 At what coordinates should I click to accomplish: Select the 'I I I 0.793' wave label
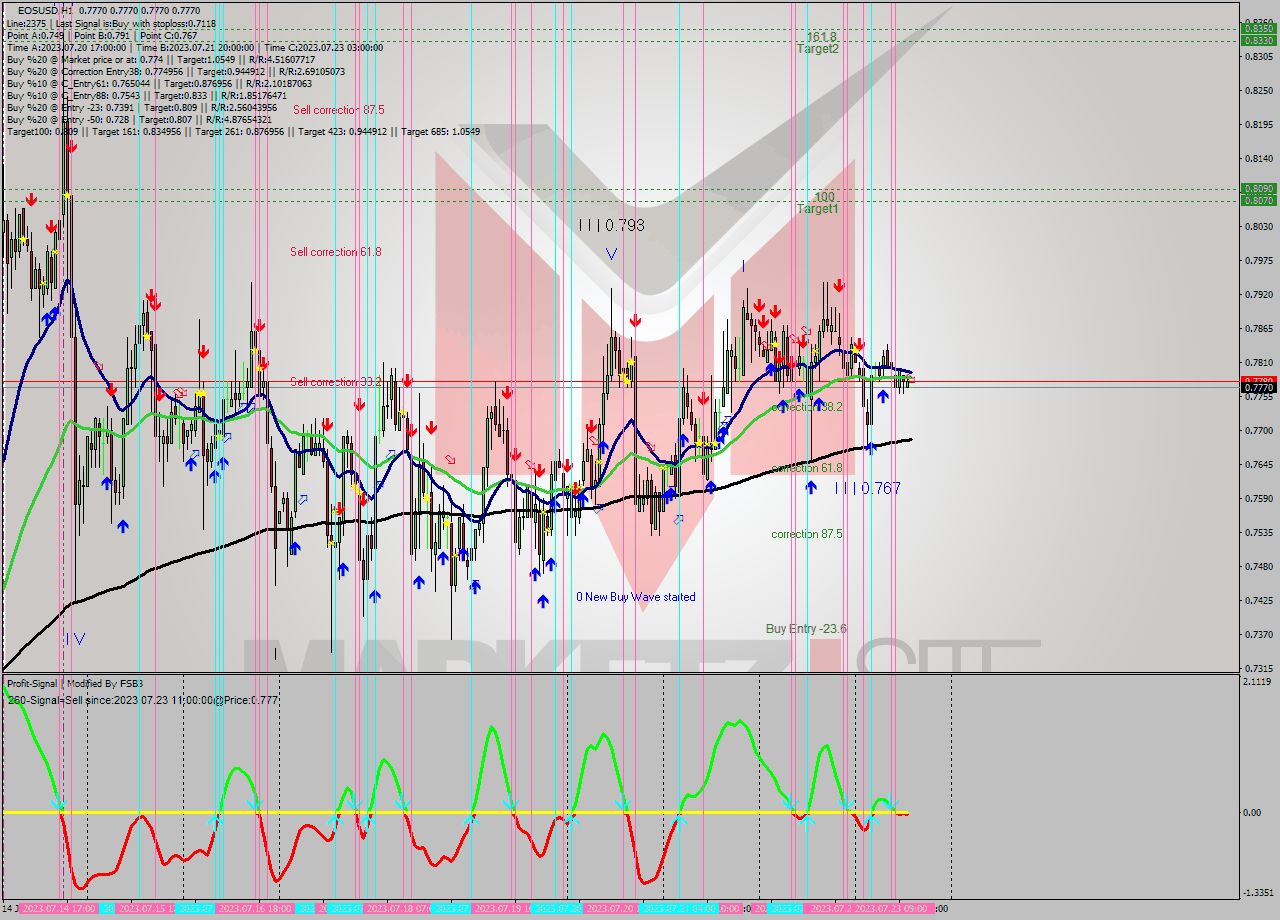pyautogui.click(x=612, y=226)
